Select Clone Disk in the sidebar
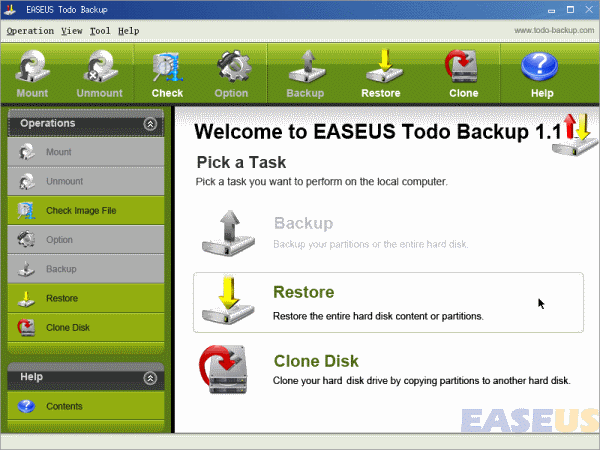Screen dimensions: 600x450 click(x=86, y=328)
